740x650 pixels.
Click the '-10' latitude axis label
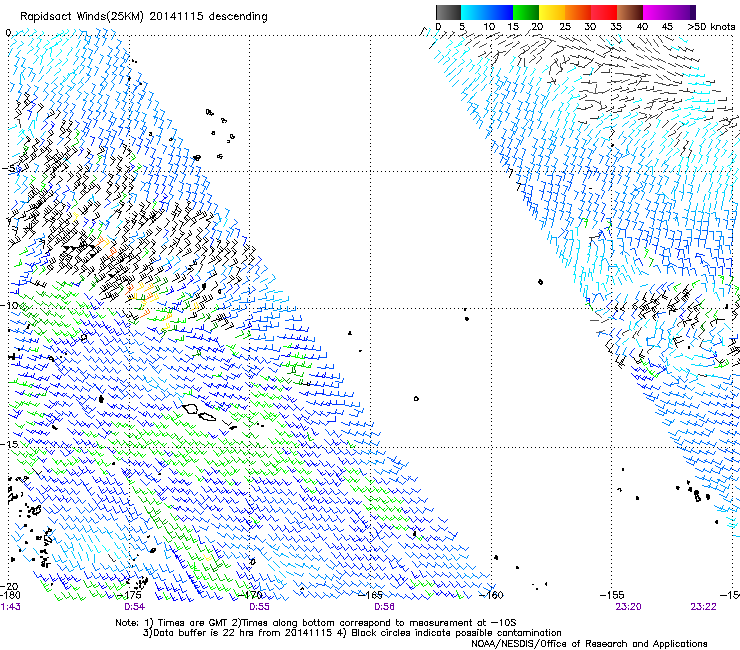(x=9, y=305)
